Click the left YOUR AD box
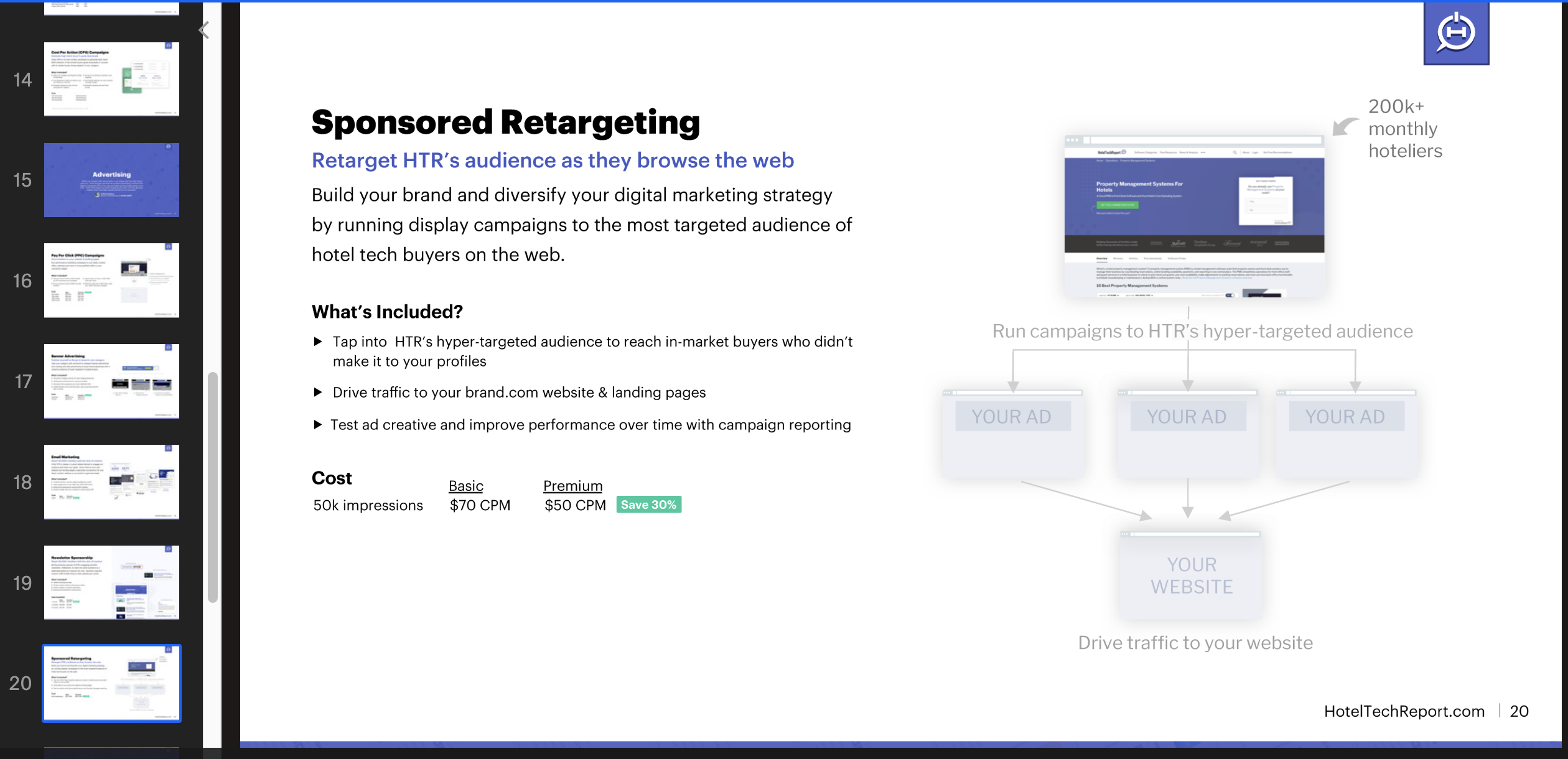This screenshot has width=1568, height=759. pos(1012,416)
